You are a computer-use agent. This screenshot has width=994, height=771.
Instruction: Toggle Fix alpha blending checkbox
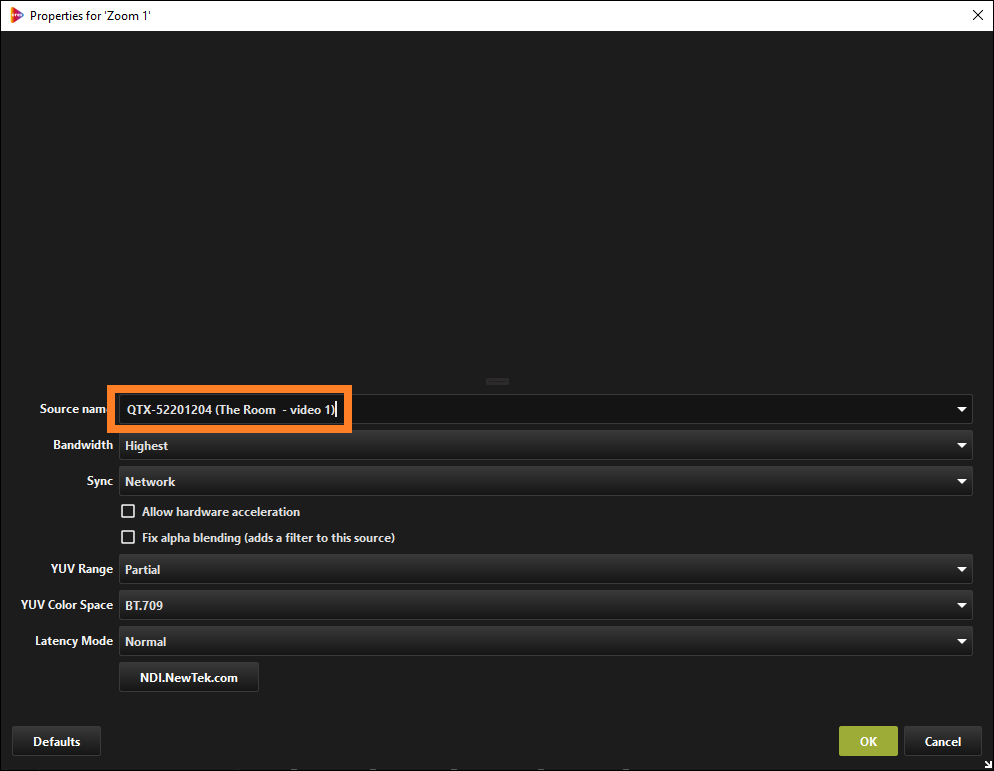tap(128, 537)
